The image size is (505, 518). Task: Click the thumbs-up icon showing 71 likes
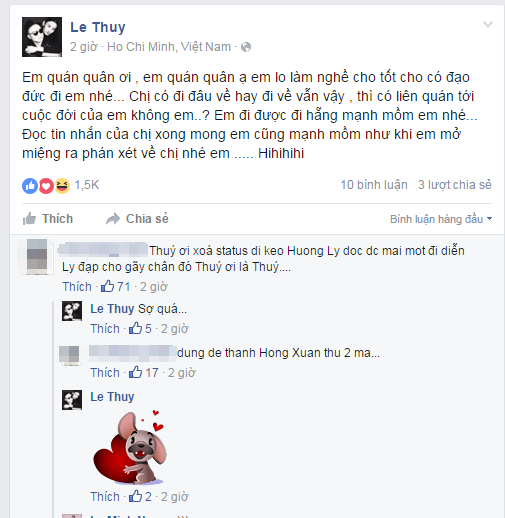point(108,286)
